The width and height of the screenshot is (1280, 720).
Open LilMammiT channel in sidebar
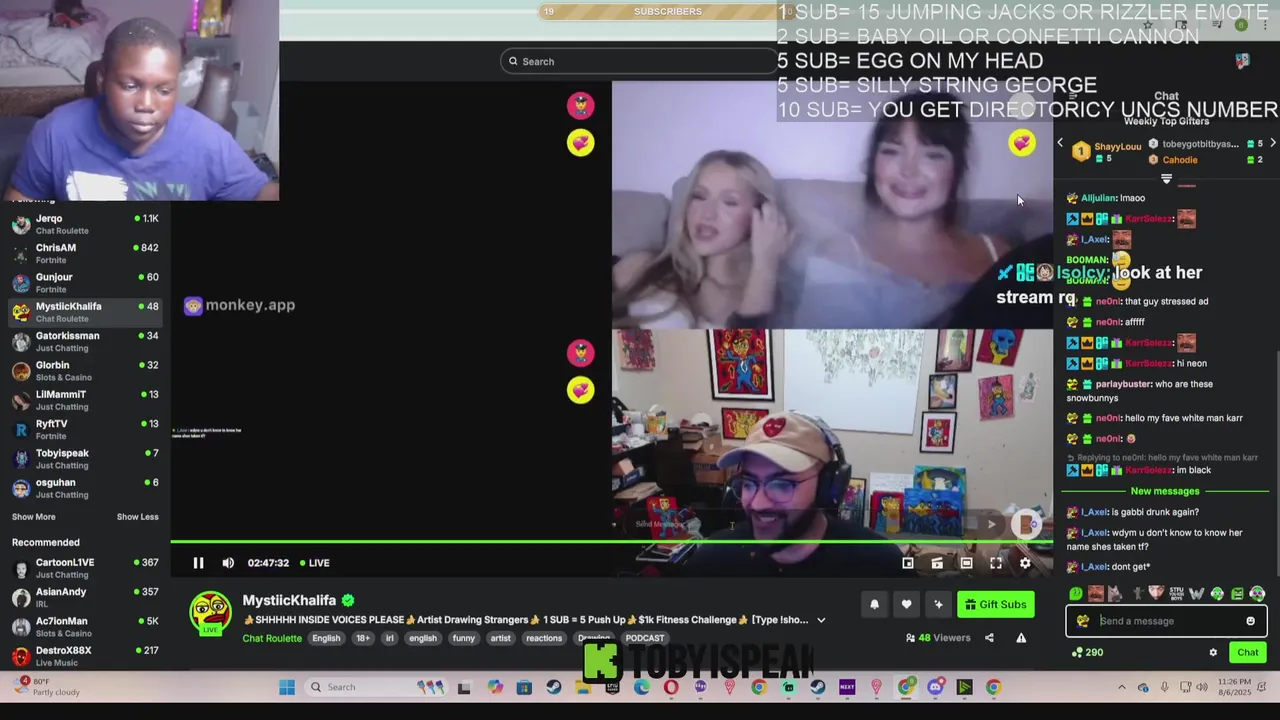[85, 400]
